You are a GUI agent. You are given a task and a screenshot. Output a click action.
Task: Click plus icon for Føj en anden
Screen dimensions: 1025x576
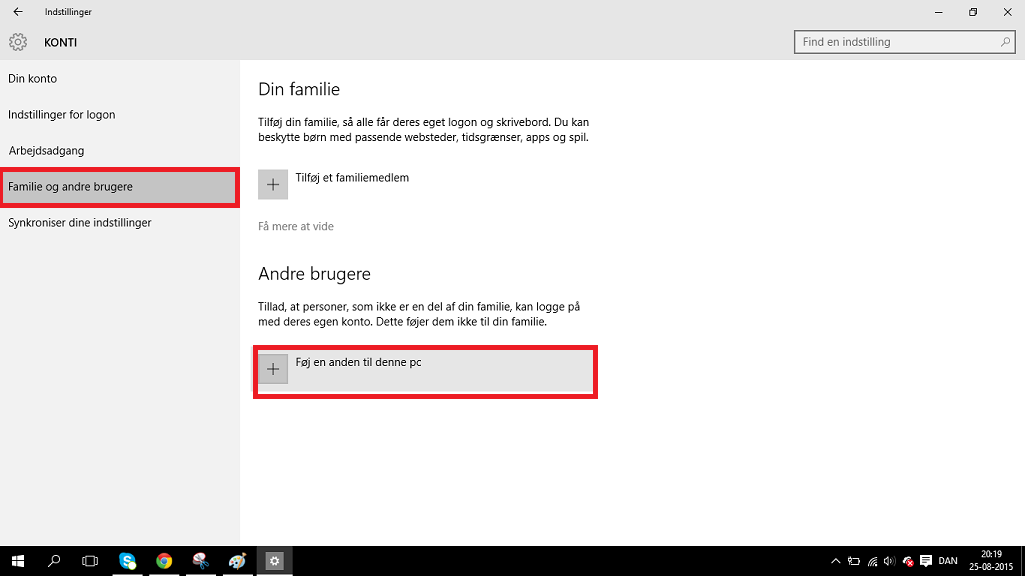click(273, 369)
